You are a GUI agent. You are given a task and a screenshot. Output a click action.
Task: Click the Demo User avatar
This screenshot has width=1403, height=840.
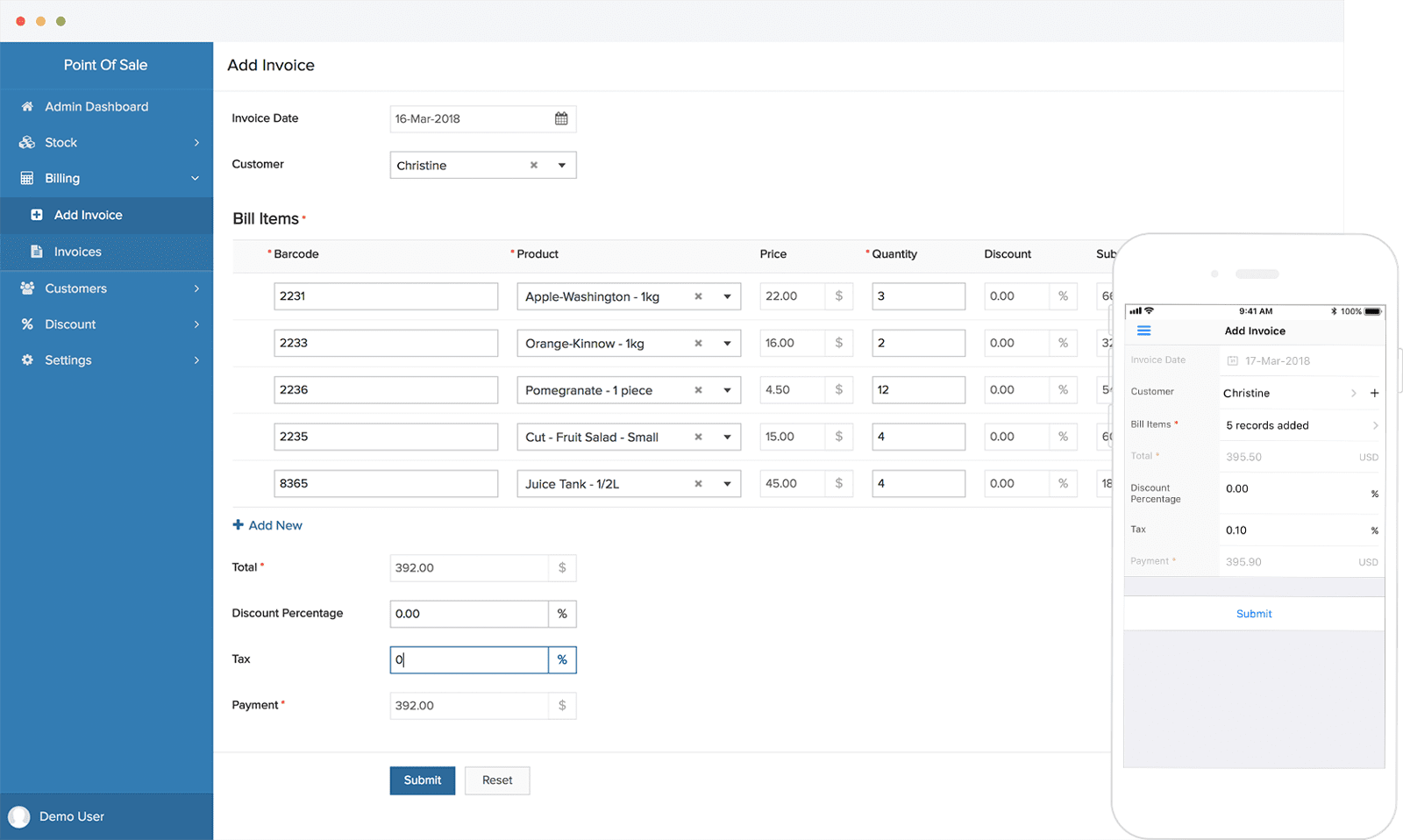[18, 816]
